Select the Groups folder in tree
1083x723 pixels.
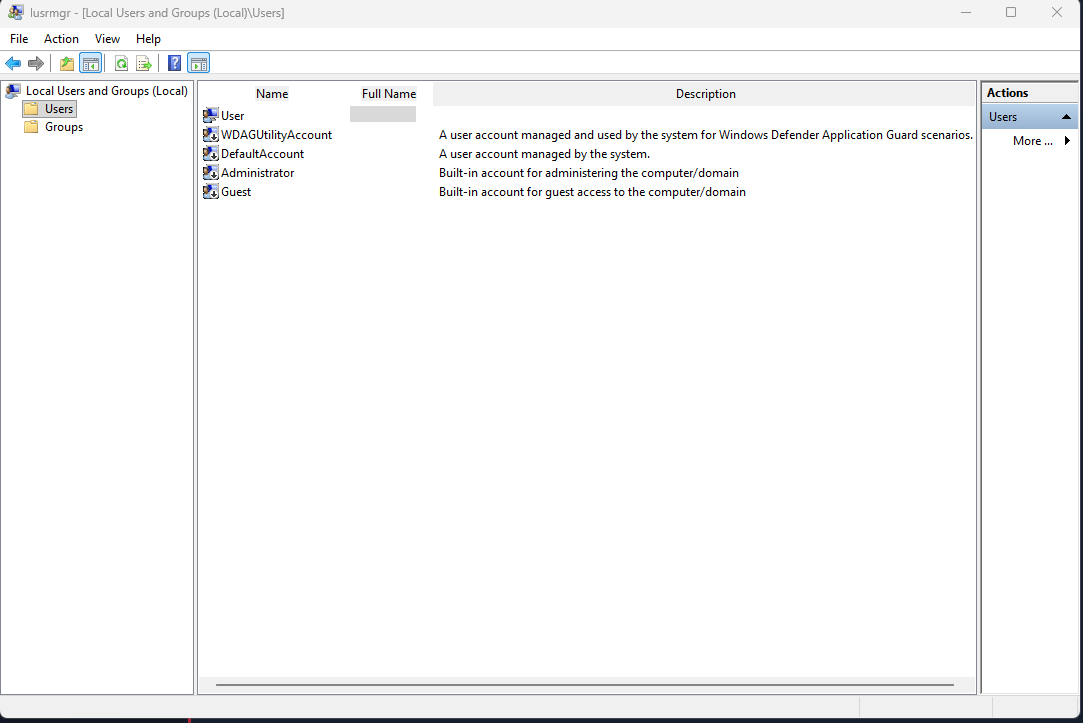pyautogui.click(x=63, y=127)
